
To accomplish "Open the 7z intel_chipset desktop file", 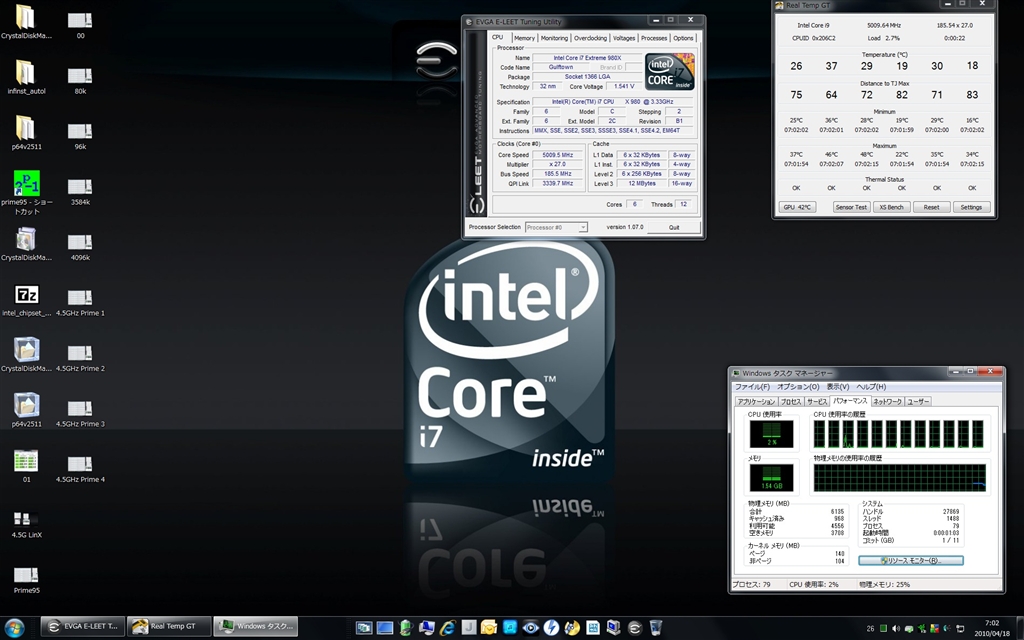I will pyautogui.click(x=26, y=295).
